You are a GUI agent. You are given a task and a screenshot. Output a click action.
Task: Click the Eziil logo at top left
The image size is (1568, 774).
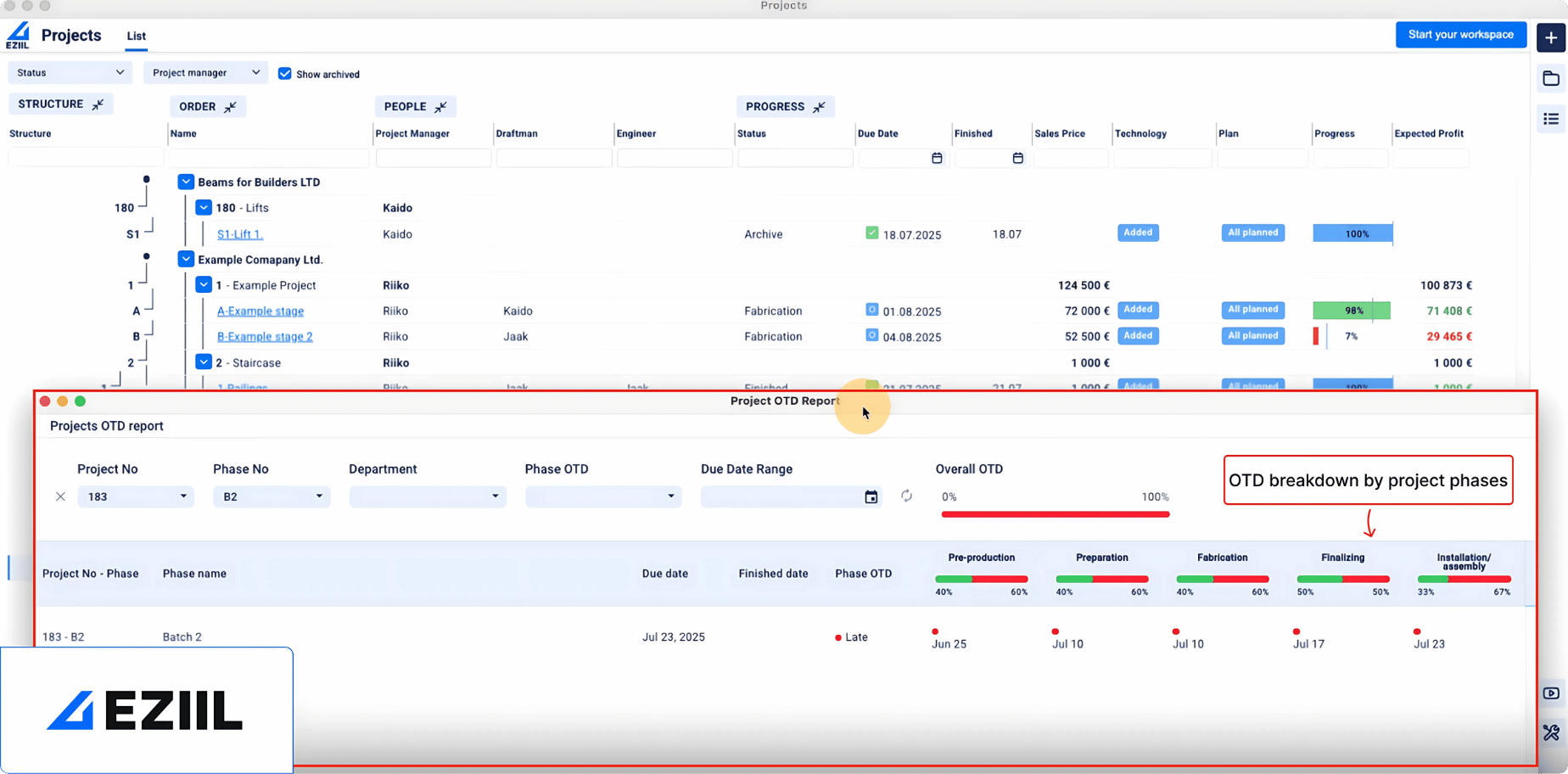[x=18, y=36]
